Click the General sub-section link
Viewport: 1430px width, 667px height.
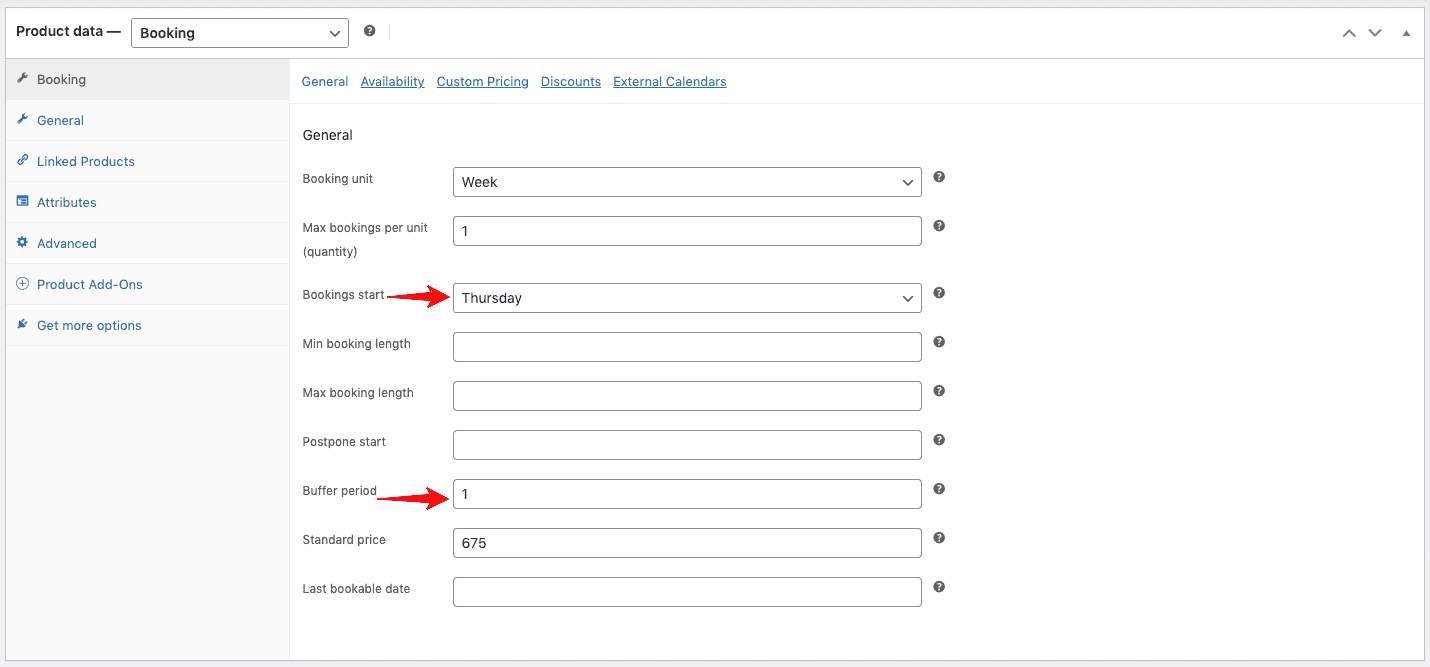point(325,82)
